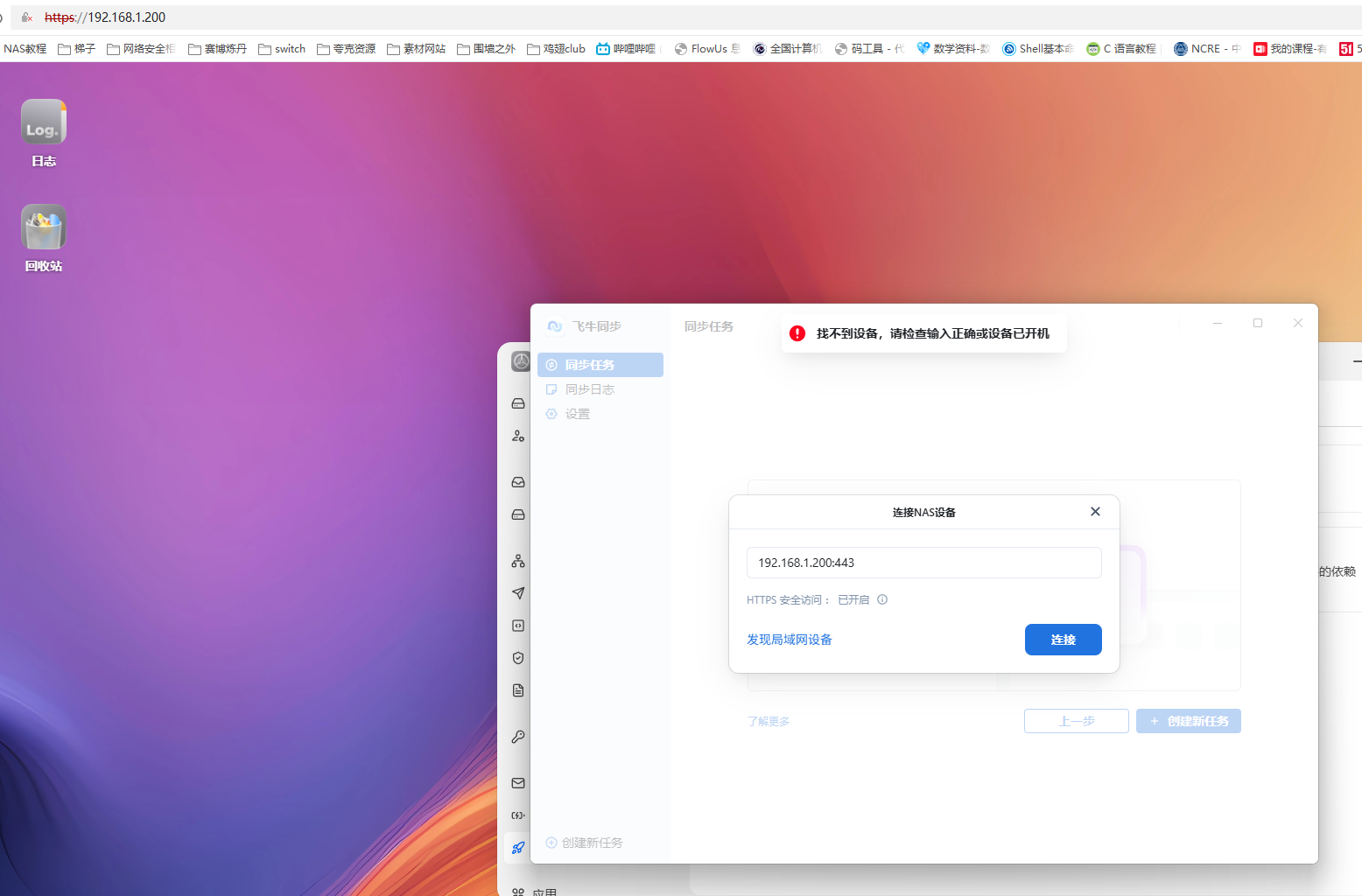Click the + 创建新任务 button beside 上一步
The width and height of the screenshot is (1362, 896).
coord(1189,721)
